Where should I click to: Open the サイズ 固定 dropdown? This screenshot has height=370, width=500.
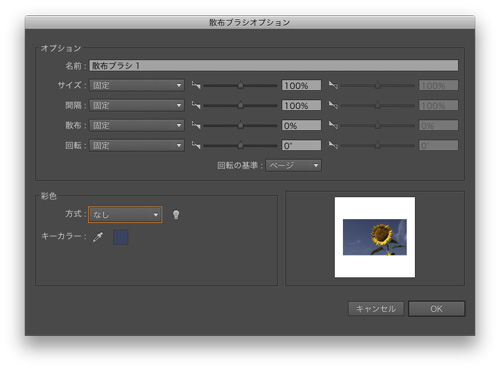(137, 85)
